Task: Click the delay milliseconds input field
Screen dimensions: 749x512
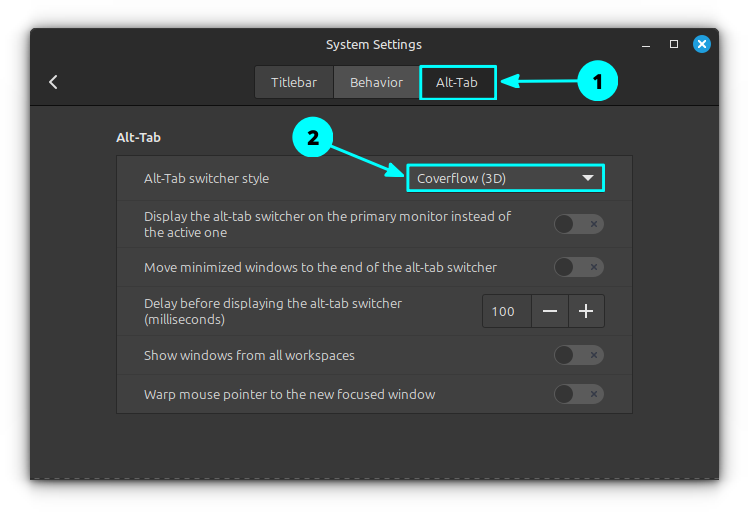Action: (504, 311)
